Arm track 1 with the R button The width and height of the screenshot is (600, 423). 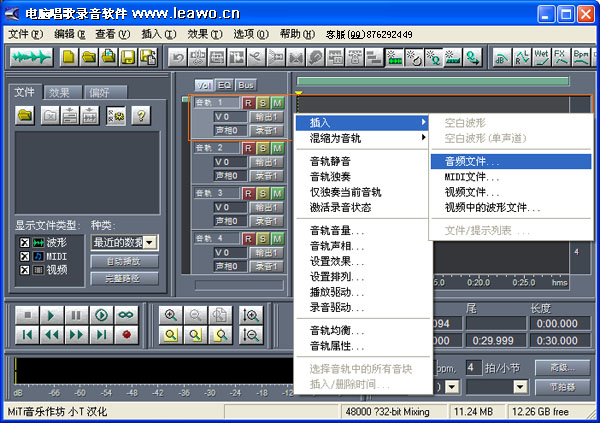tap(248, 103)
